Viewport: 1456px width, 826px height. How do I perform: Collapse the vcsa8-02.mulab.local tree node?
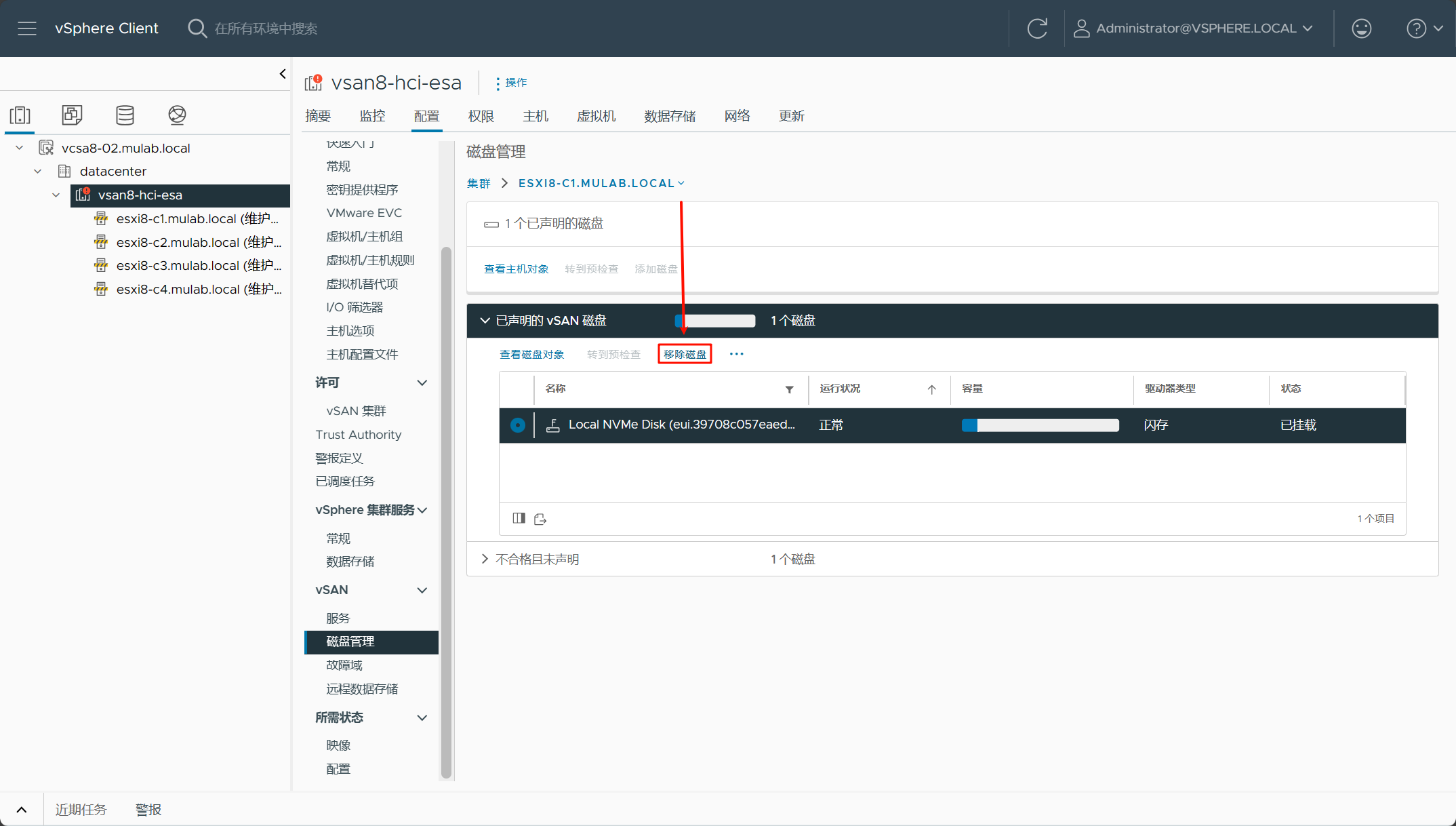[x=20, y=148]
